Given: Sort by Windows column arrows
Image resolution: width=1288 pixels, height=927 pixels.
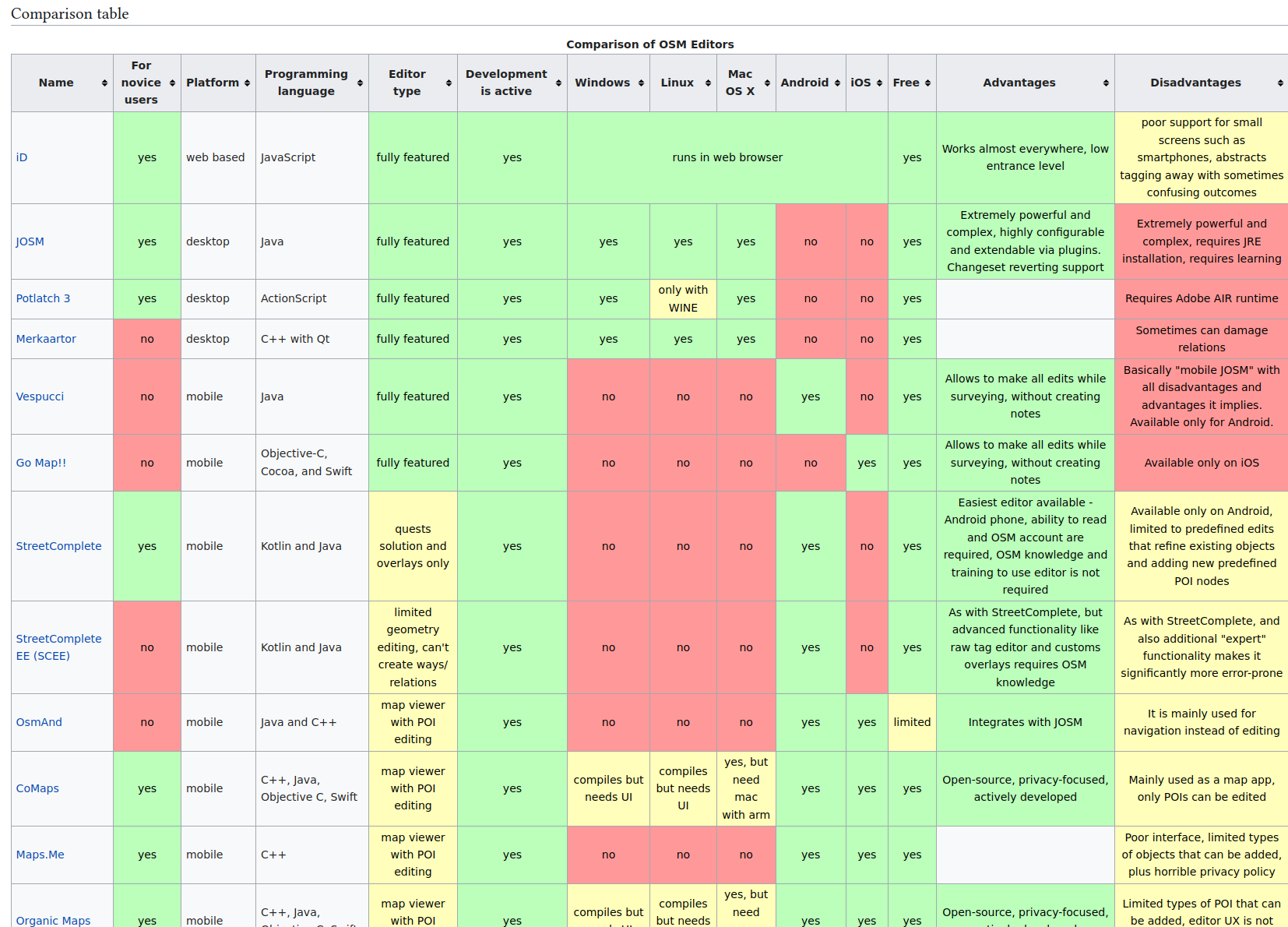Looking at the screenshot, I should coord(641,83).
